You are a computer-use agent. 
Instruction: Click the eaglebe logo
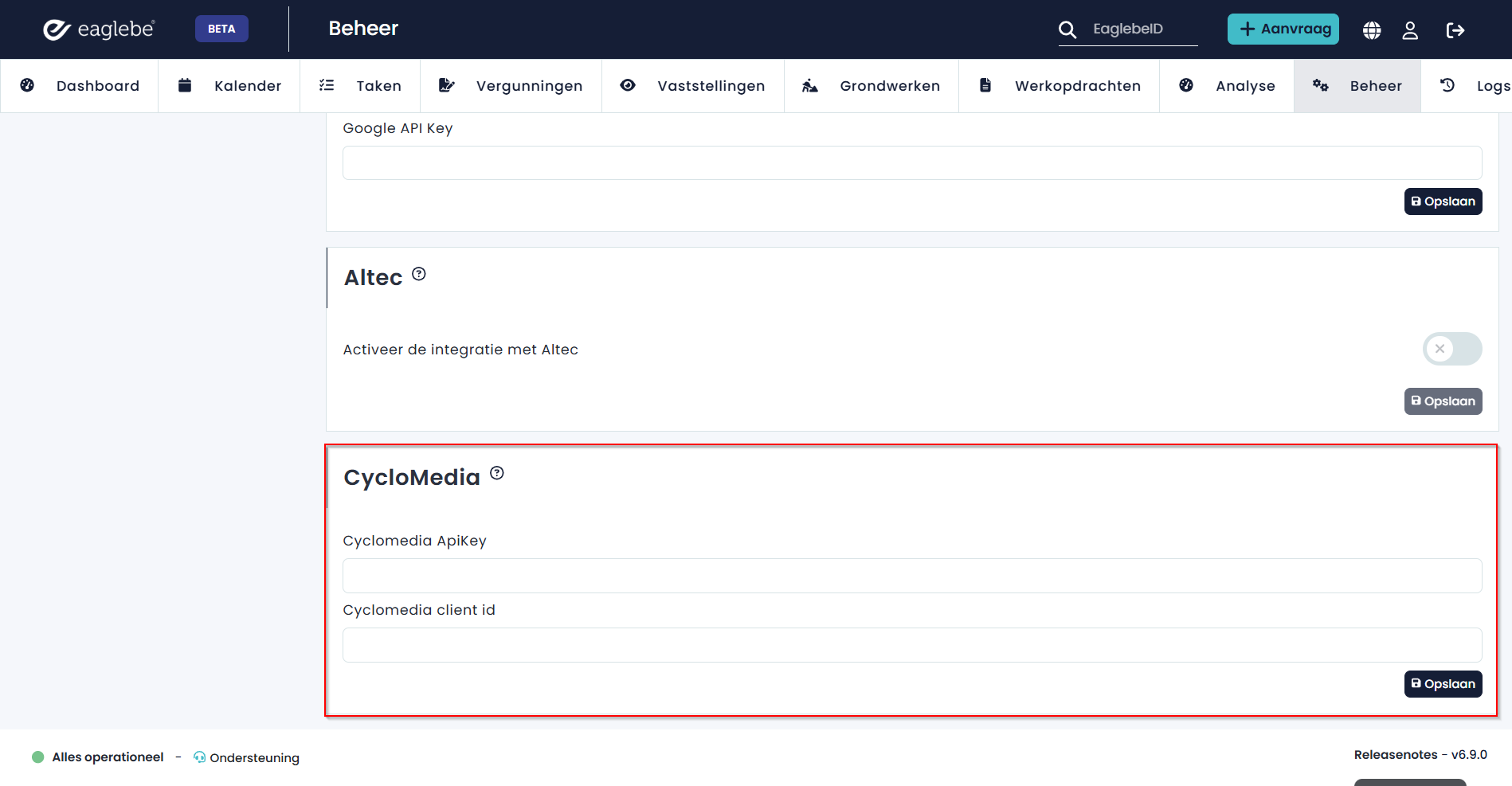(99, 29)
